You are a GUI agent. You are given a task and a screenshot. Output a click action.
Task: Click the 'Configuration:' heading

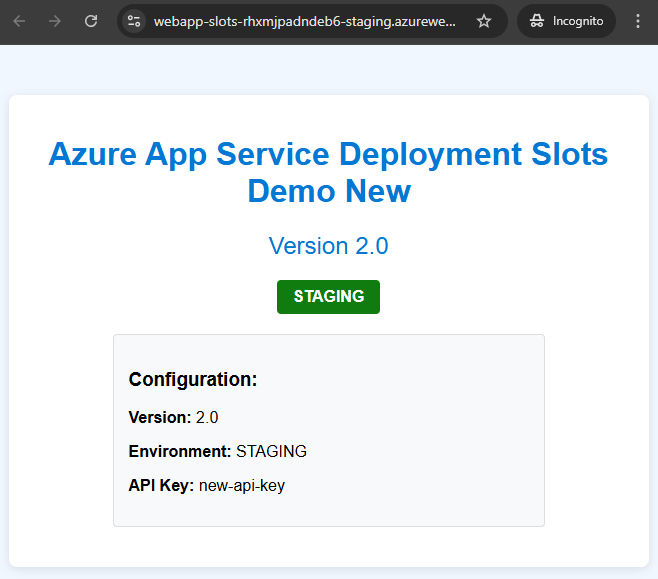click(193, 380)
